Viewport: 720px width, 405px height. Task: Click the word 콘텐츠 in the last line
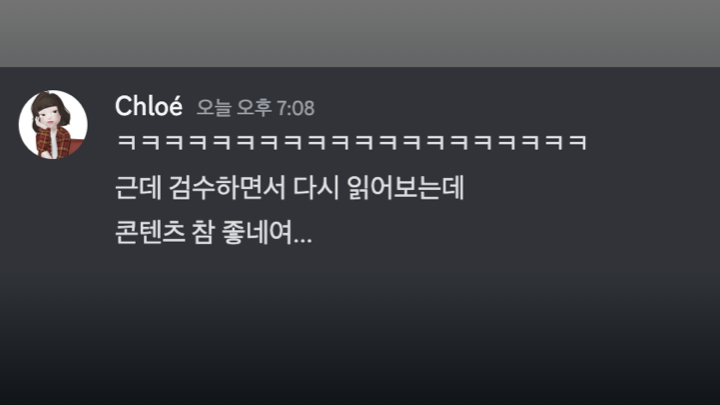[x=149, y=232]
